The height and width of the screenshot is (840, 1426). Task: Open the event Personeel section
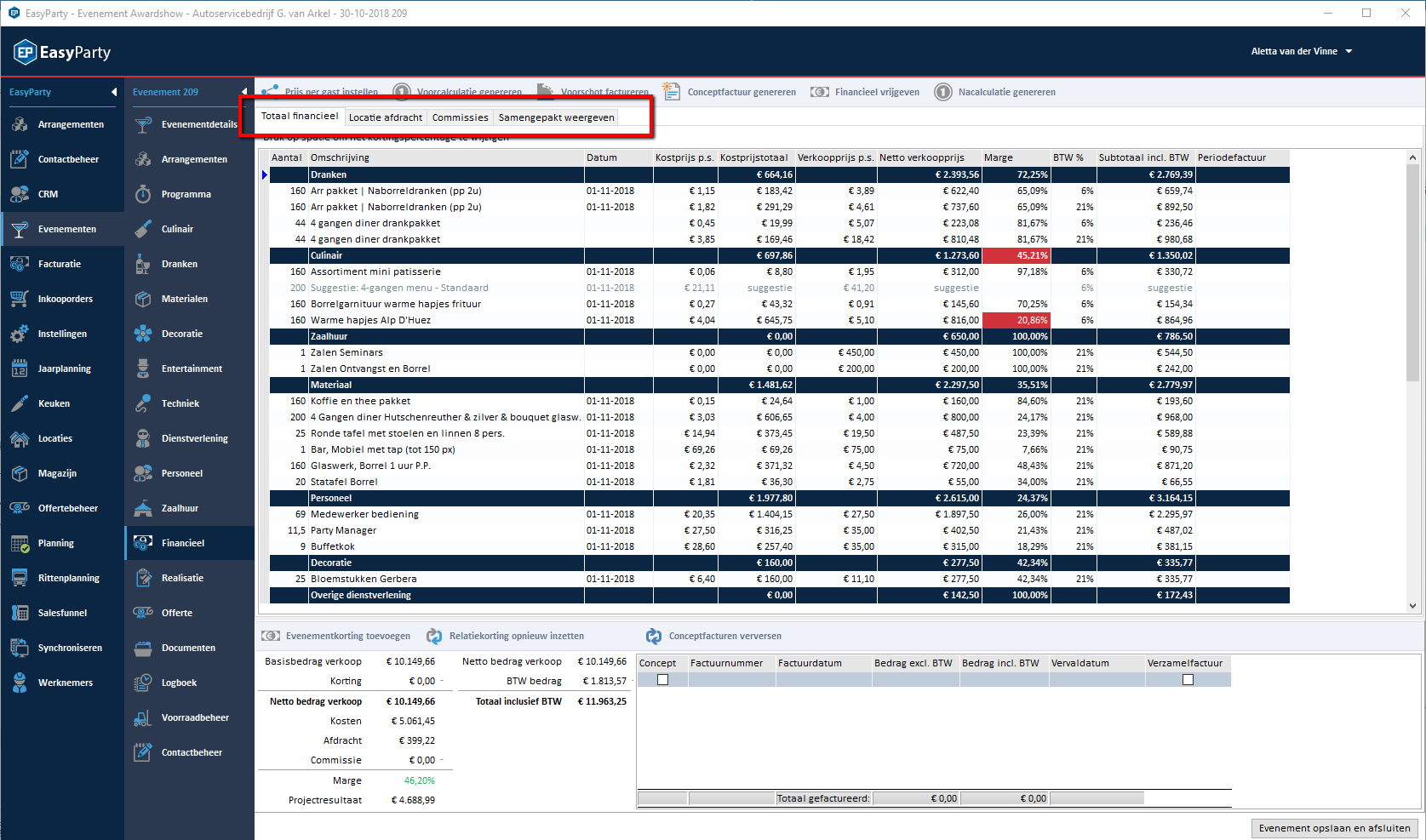(189, 473)
